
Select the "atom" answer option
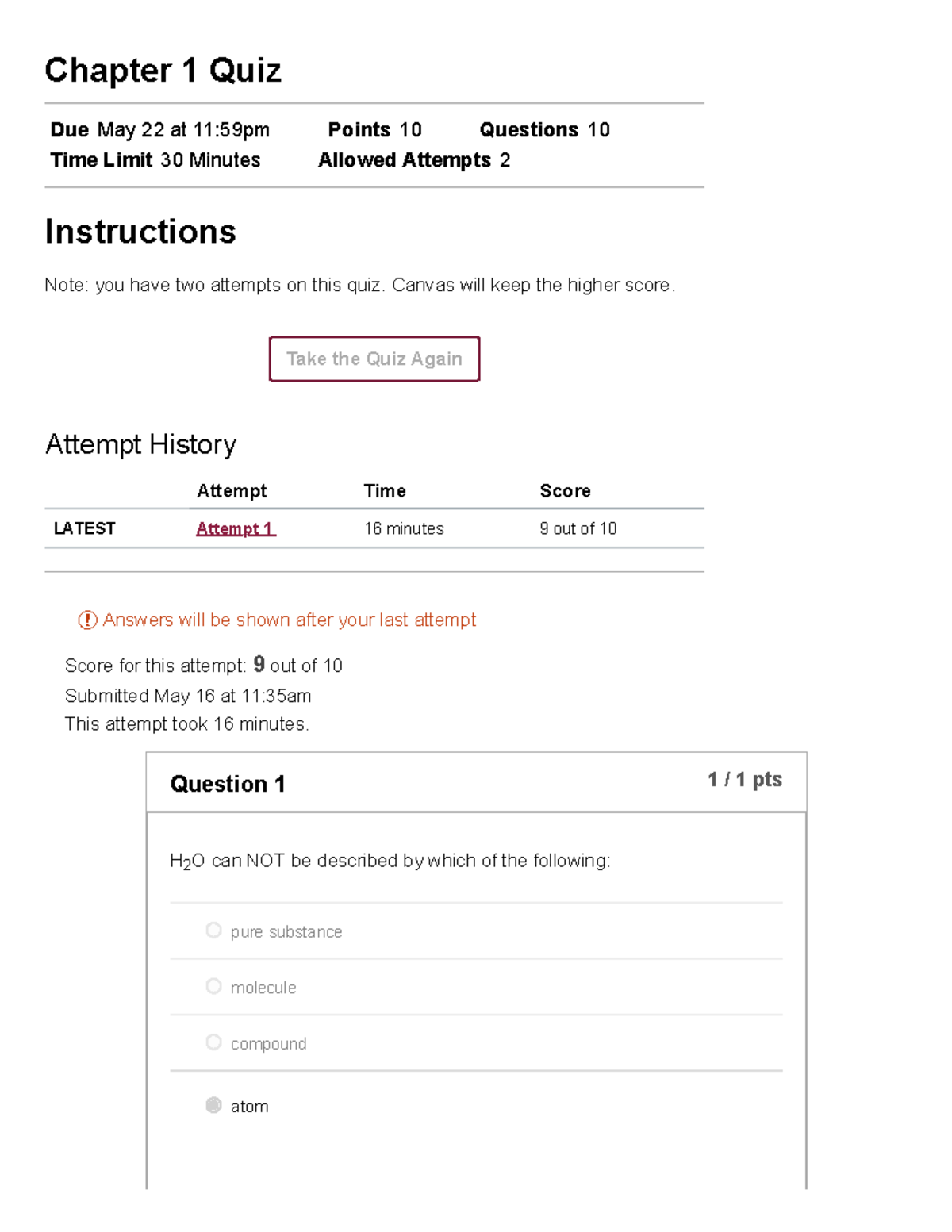(213, 1104)
